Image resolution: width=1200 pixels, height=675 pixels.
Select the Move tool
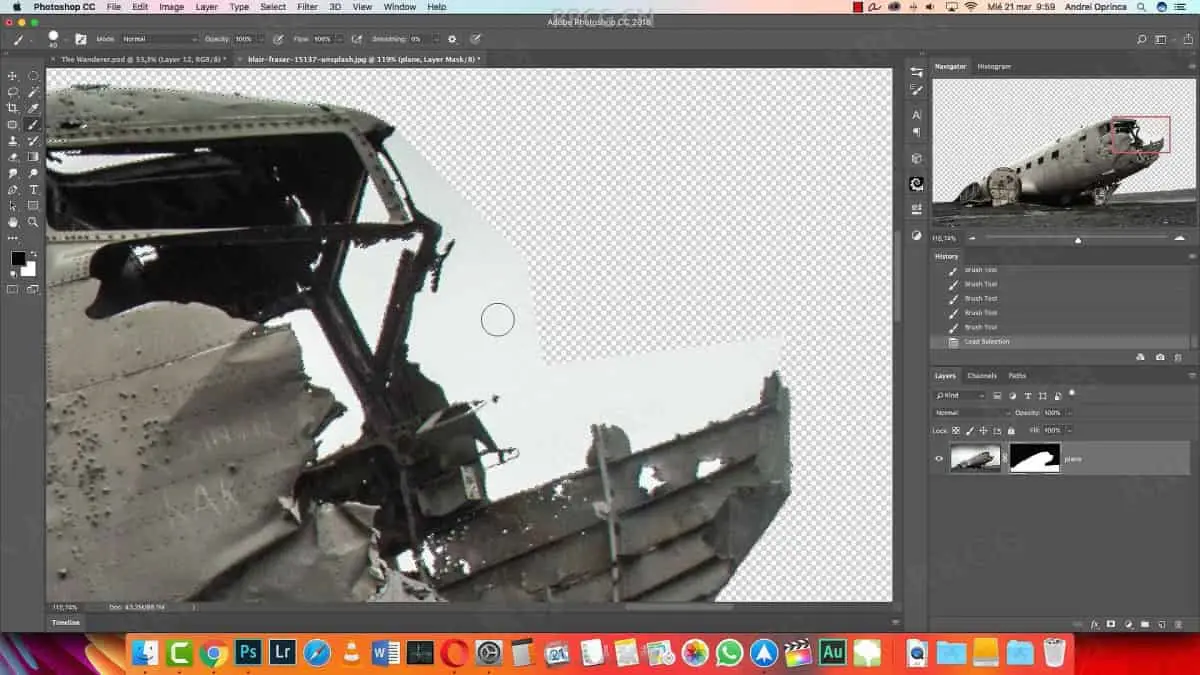pos(13,76)
